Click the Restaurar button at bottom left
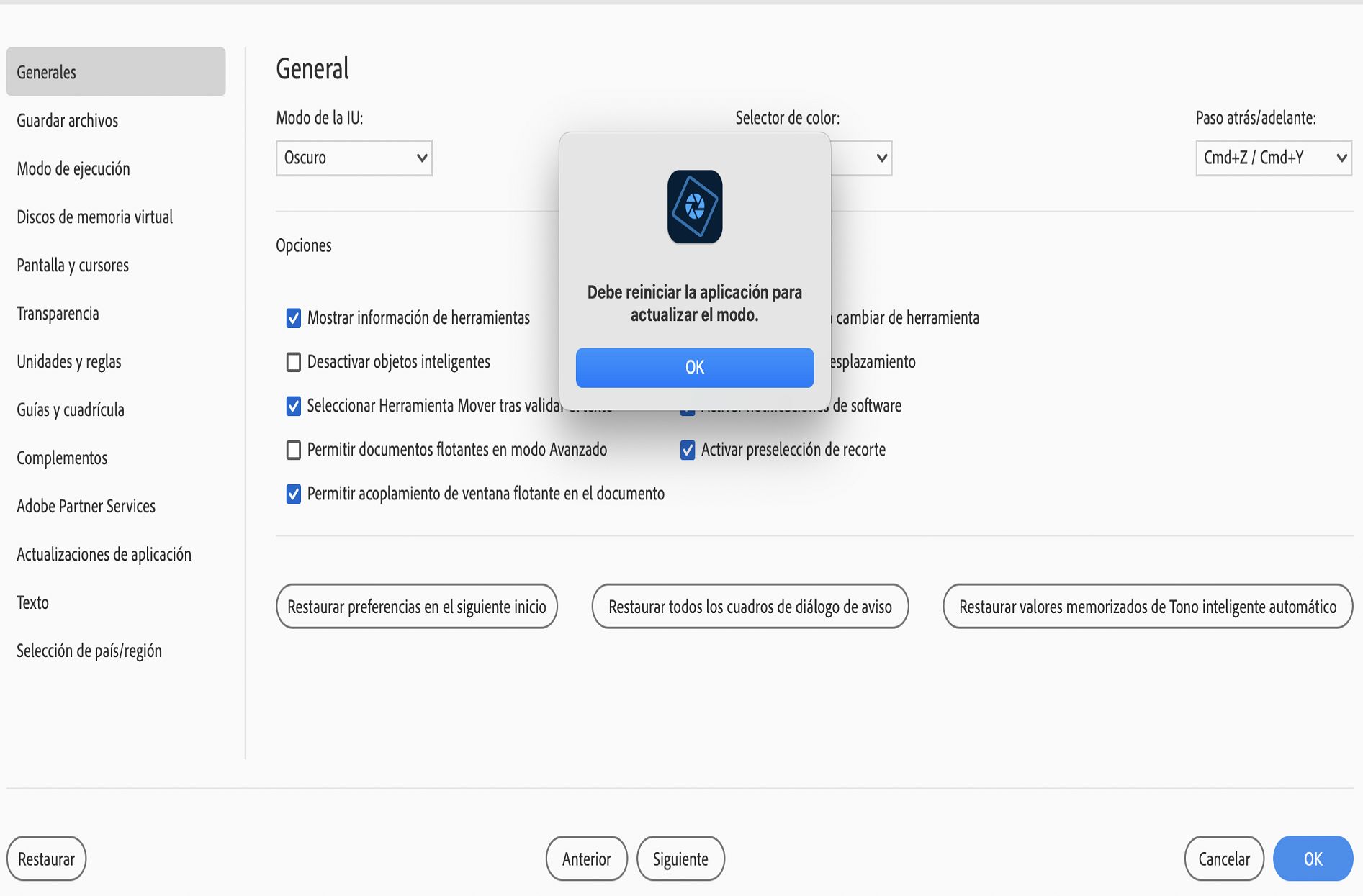The image size is (1363, 896). coord(47,859)
